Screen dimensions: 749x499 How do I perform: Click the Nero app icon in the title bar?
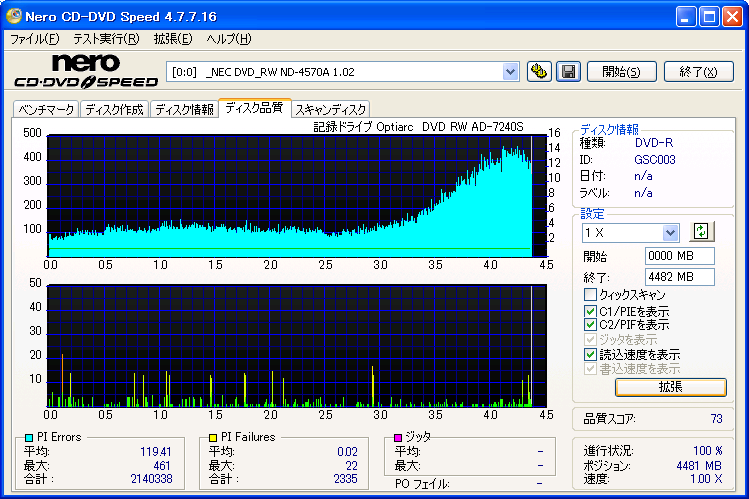14,16
